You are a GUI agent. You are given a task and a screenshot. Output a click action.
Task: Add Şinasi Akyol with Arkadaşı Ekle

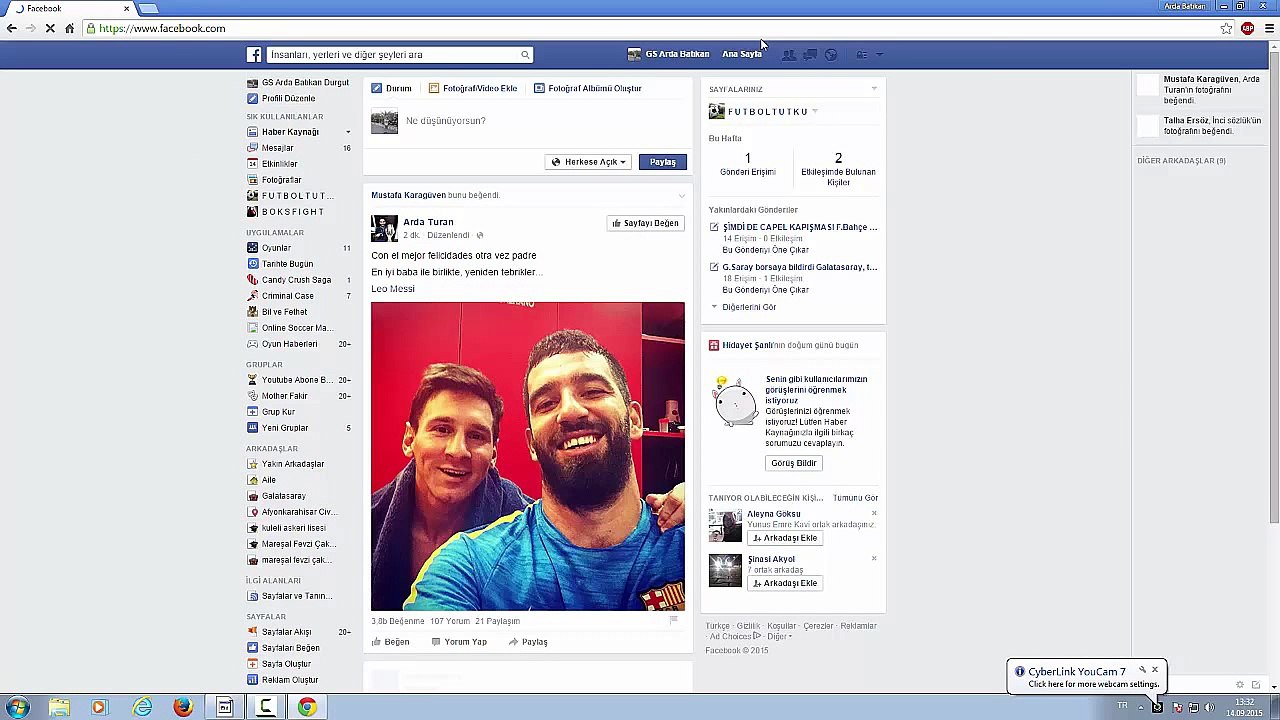[x=785, y=583]
